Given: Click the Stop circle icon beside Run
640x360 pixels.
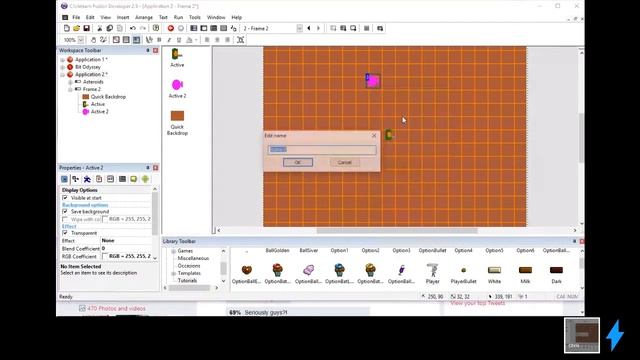Looking at the screenshot, I should coord(181,28).
